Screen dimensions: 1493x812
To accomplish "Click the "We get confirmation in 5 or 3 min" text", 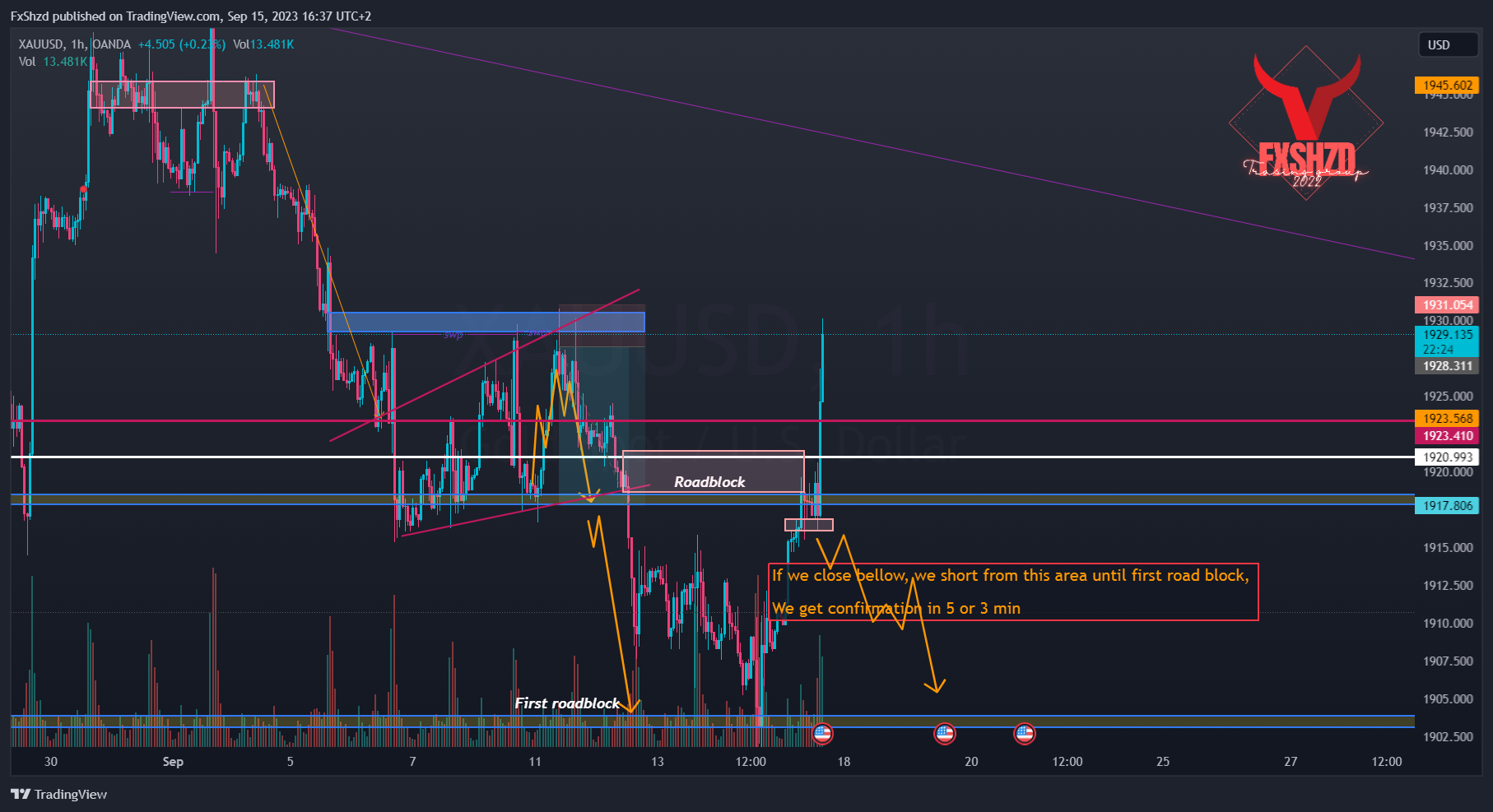I will (x=896, y=609).
